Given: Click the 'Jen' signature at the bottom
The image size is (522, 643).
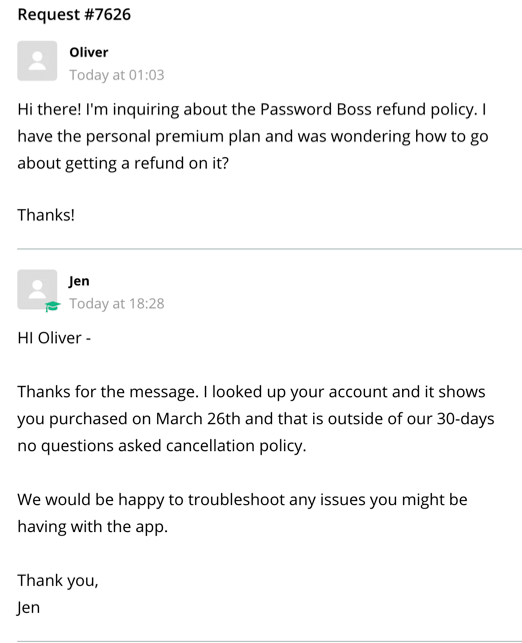Looking at the screenshot, I should pos(29,608).
